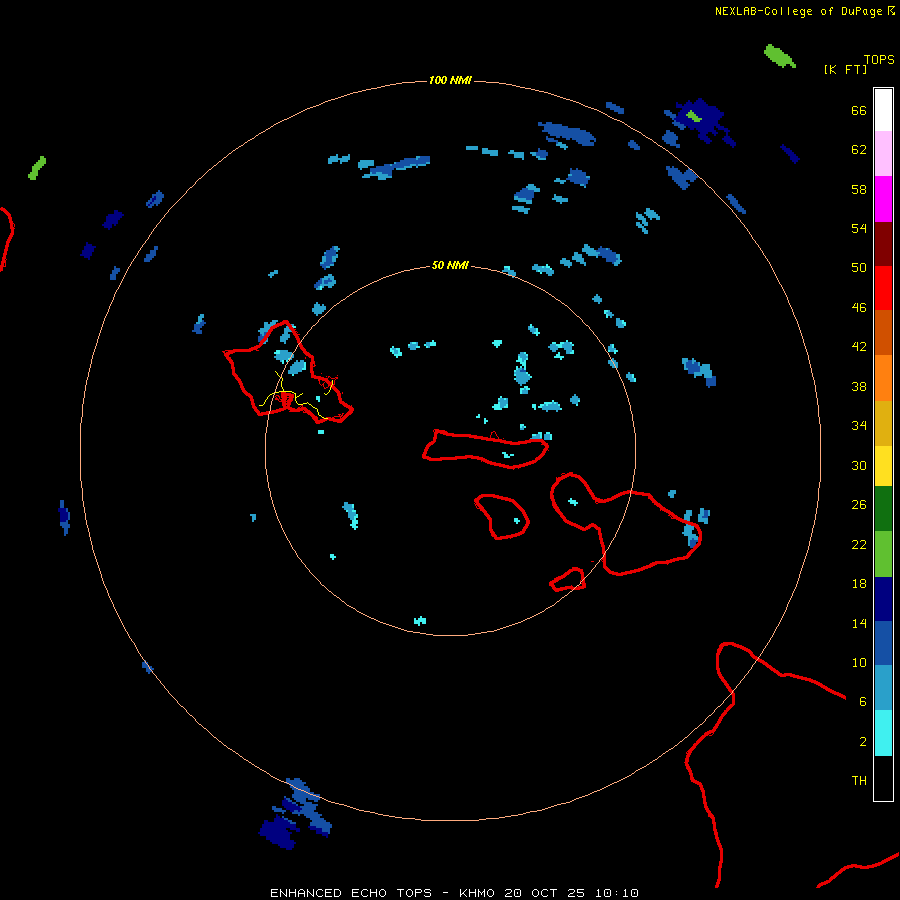Click the black TH threshold legend swatch
This screenshot has height=900, width=900.
pyautogui.click(x=883, y=778)
